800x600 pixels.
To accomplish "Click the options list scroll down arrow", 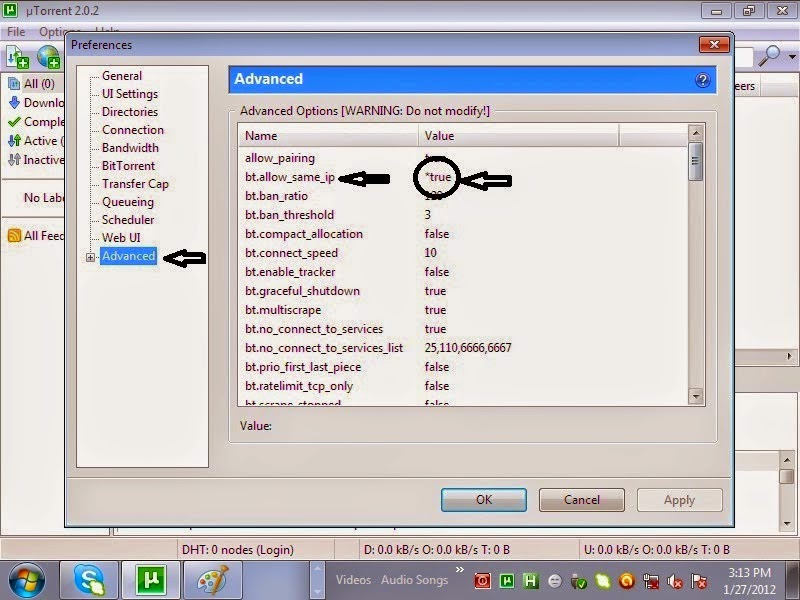I will pyautogui.click(x=696, y=396).
